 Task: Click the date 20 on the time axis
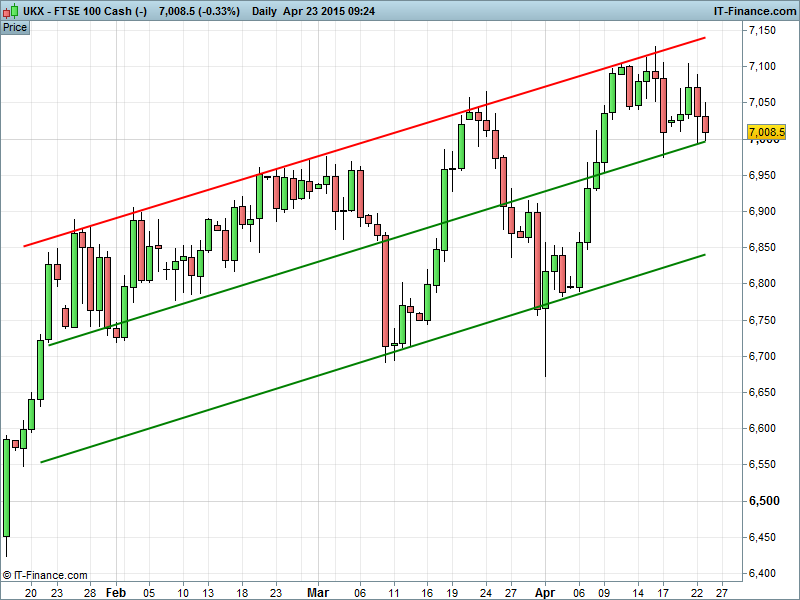point(31,592)
